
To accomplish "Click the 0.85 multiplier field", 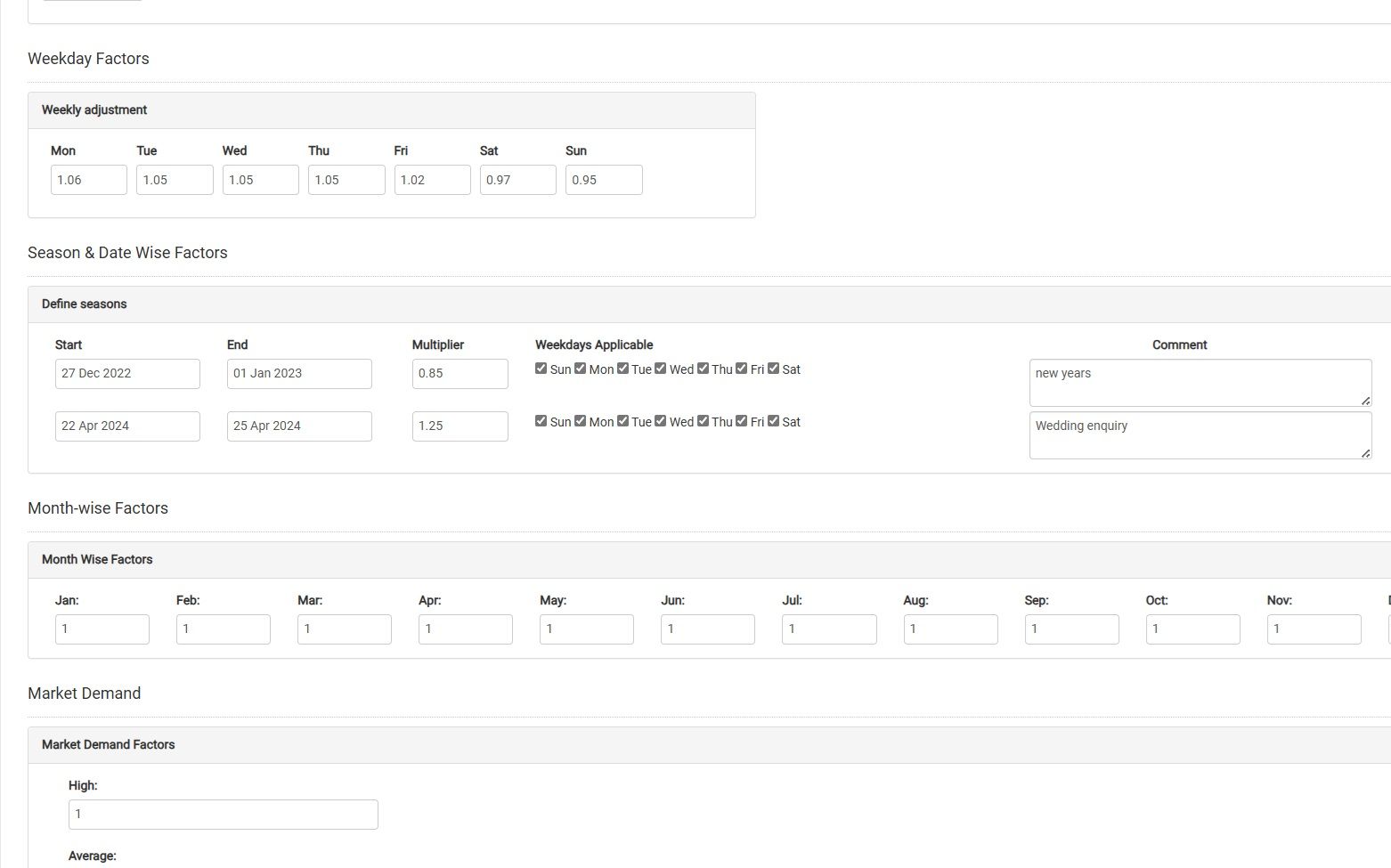I will coord(460,374).
